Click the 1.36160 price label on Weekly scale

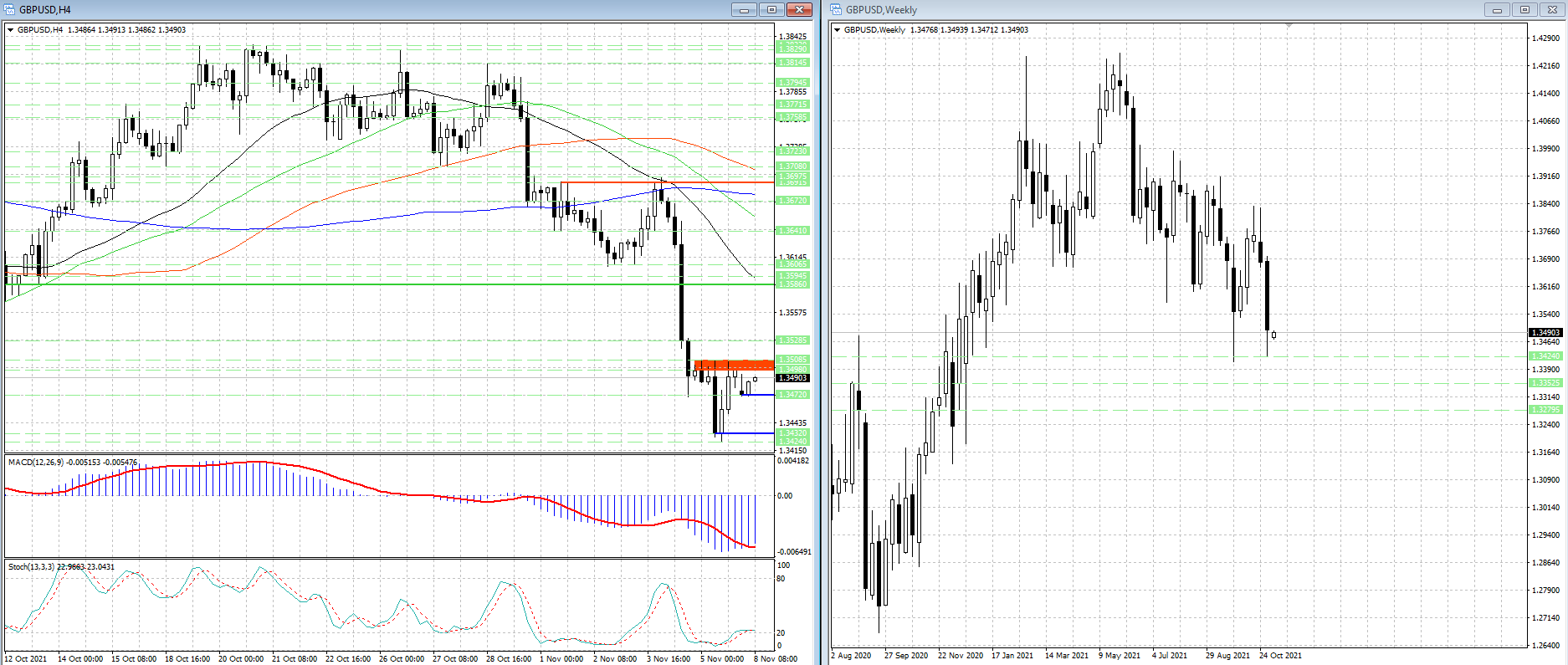[x=1545, y=287]
